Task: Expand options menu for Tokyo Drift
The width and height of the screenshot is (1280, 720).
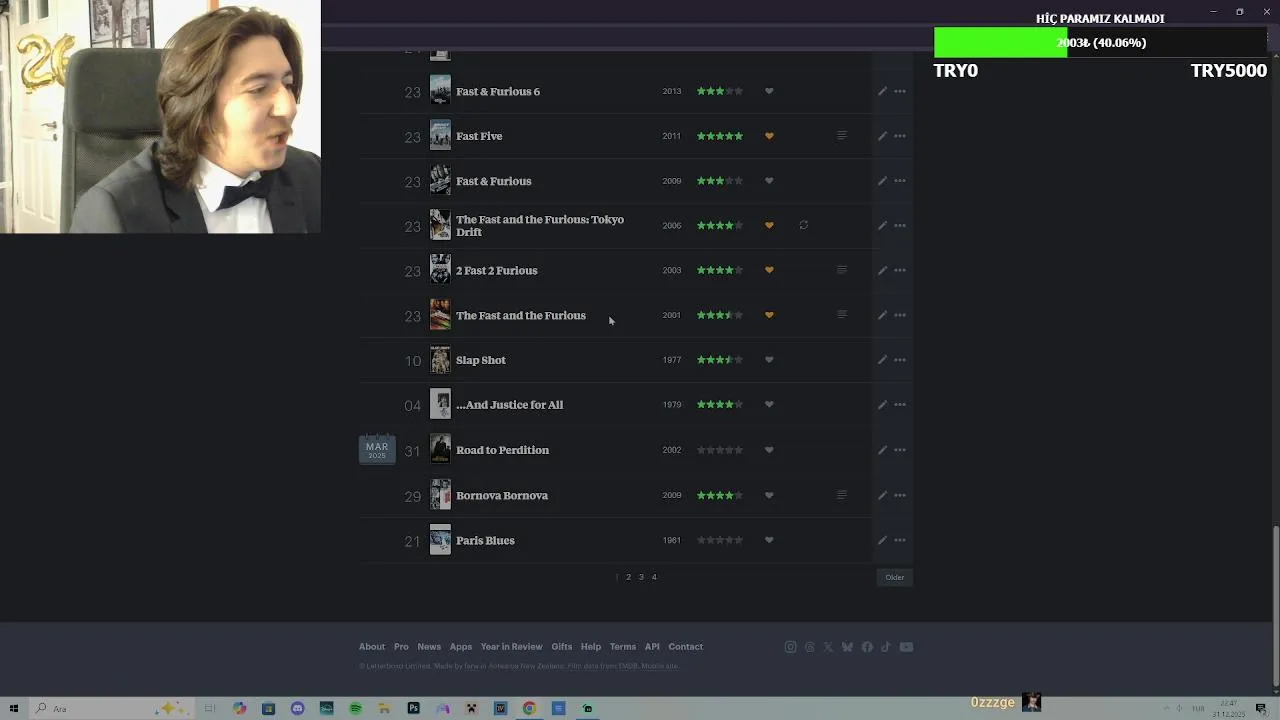Action: click(900, 225)
